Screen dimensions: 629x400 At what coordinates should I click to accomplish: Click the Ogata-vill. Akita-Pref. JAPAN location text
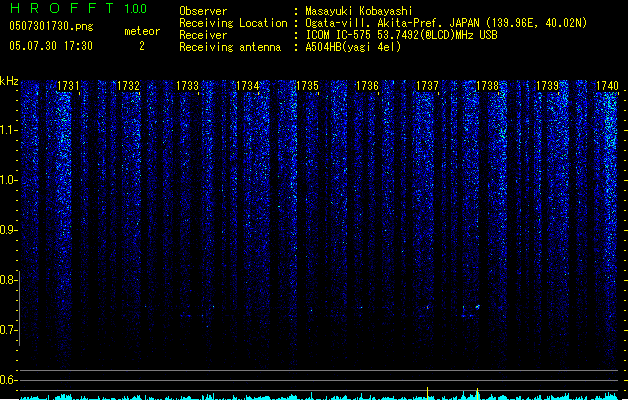pyautogui.click(x=446, y=23)
